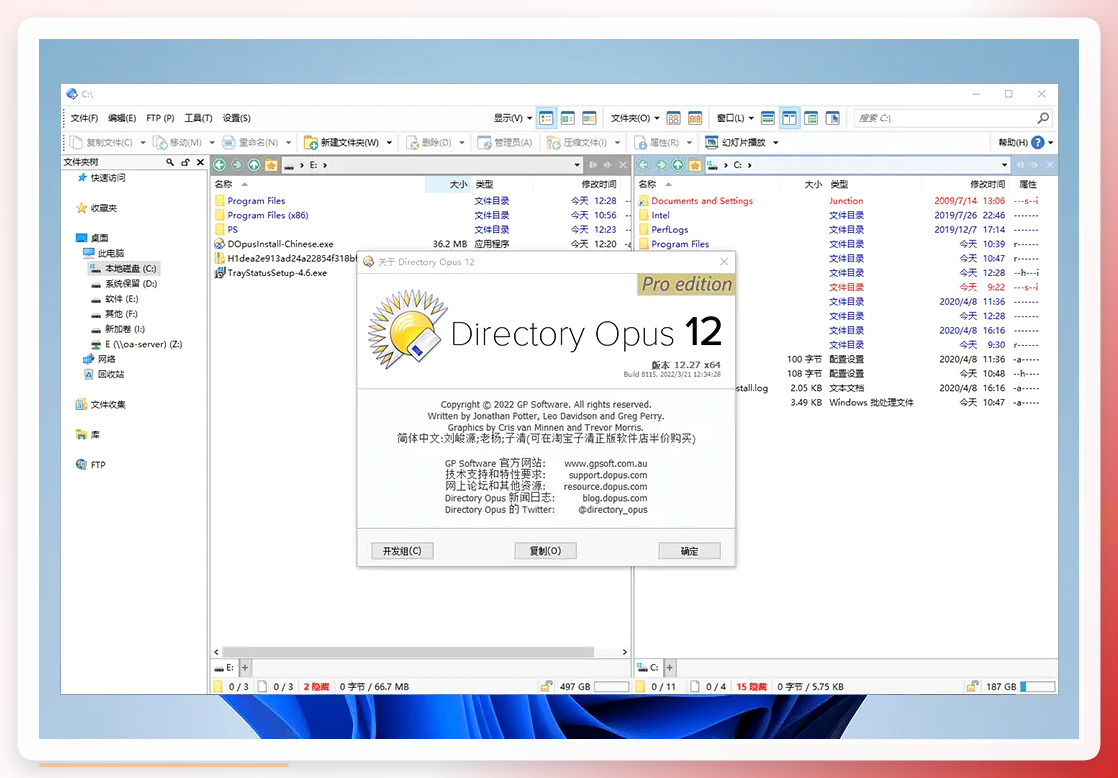Go up a level in E: pane
The width and height of the screenshot is (1118, 778).
pos(254,165)
